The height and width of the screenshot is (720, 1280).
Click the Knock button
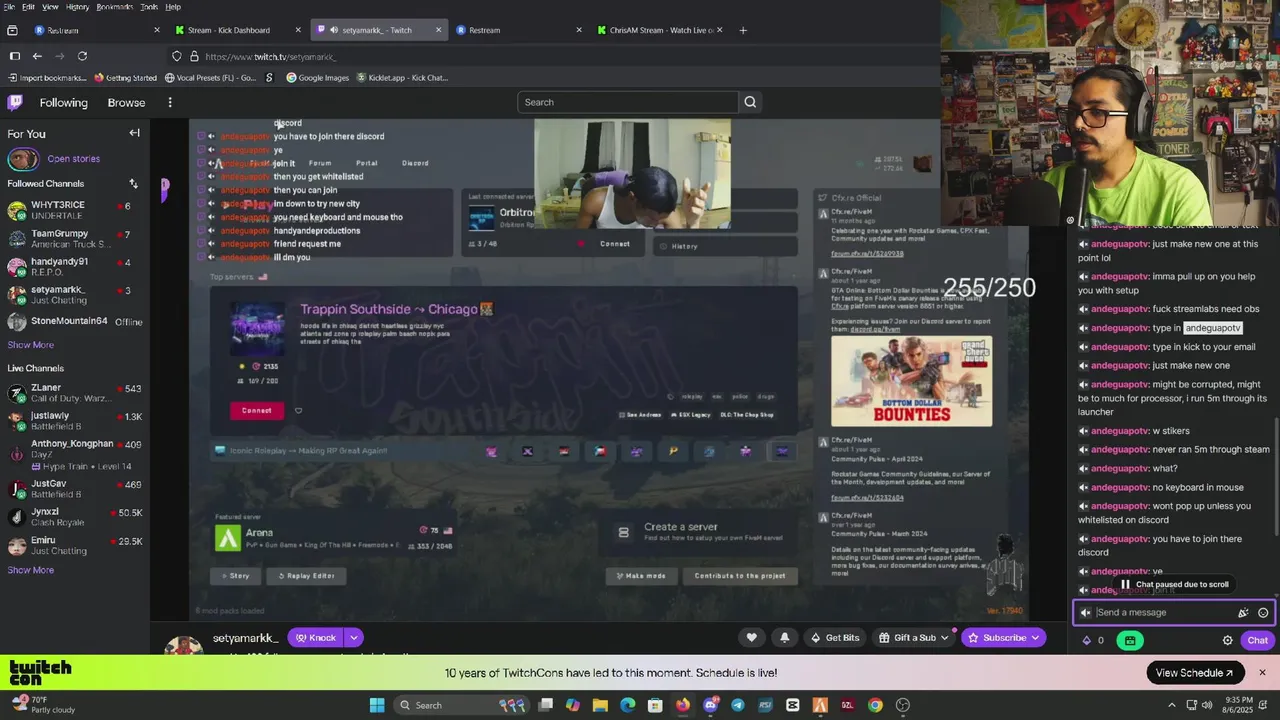click(316, 637)
